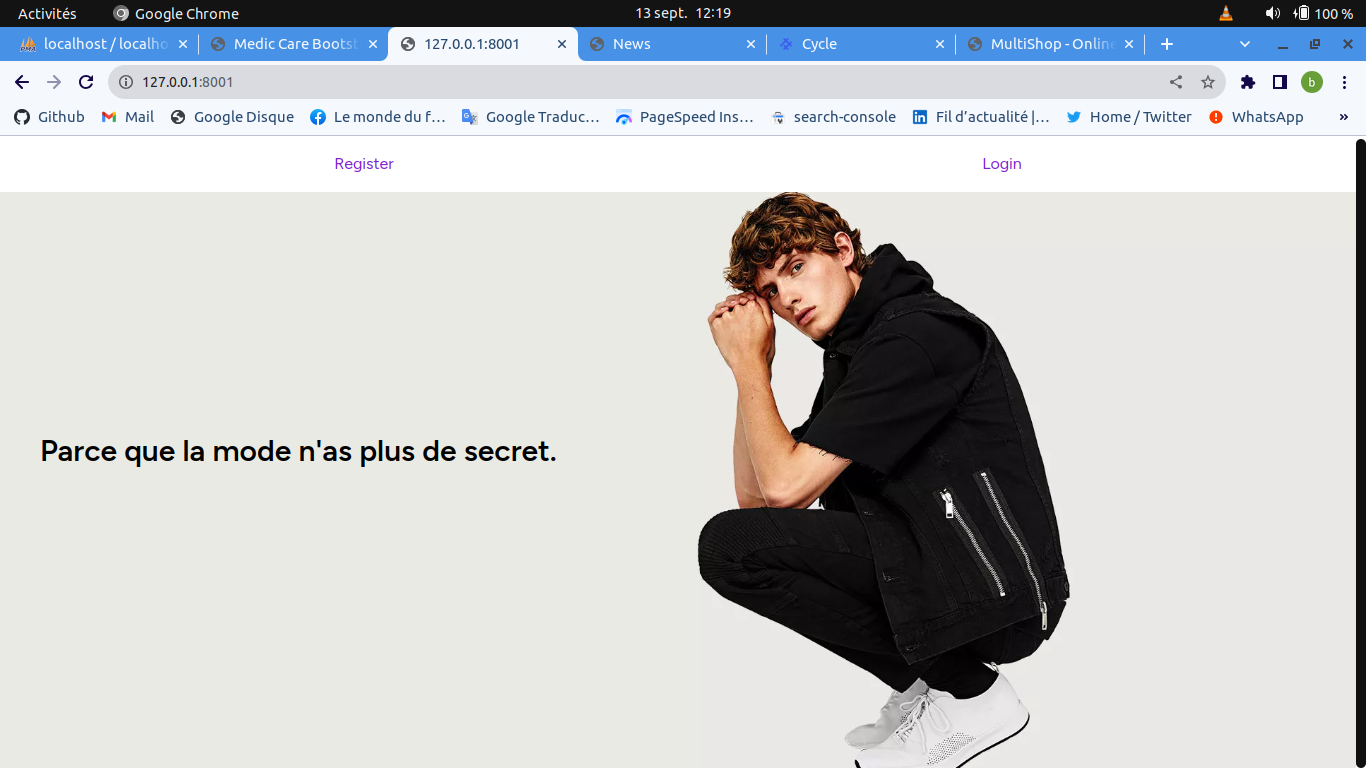The width and height of the screenshot is (1366, 768).
Task: View site information icon in address bar
Action: click(x=126, y=82)
